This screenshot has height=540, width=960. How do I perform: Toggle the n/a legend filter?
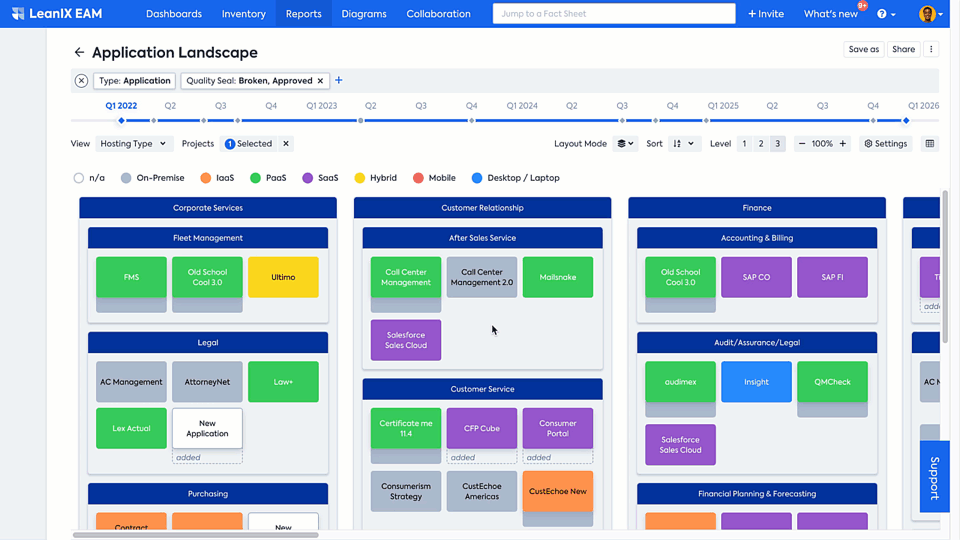pos(89,178)
